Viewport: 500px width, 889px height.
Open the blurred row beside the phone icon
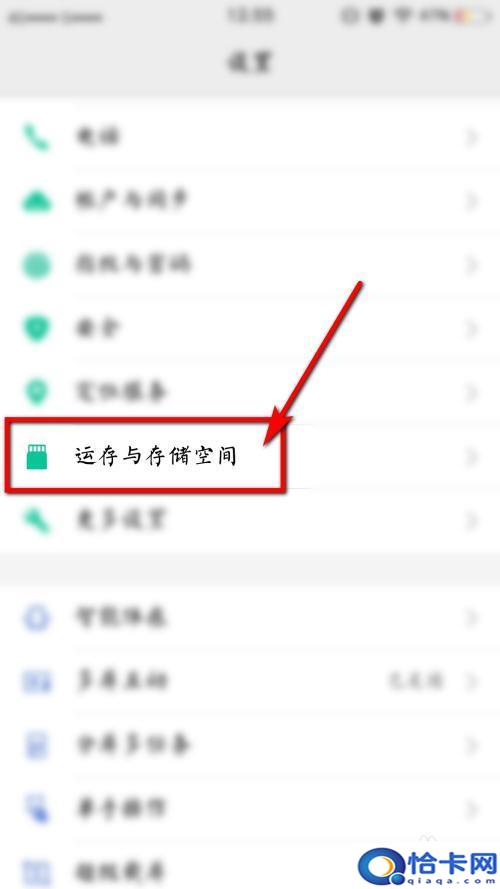pyautogui.click(x=250, y=138)
